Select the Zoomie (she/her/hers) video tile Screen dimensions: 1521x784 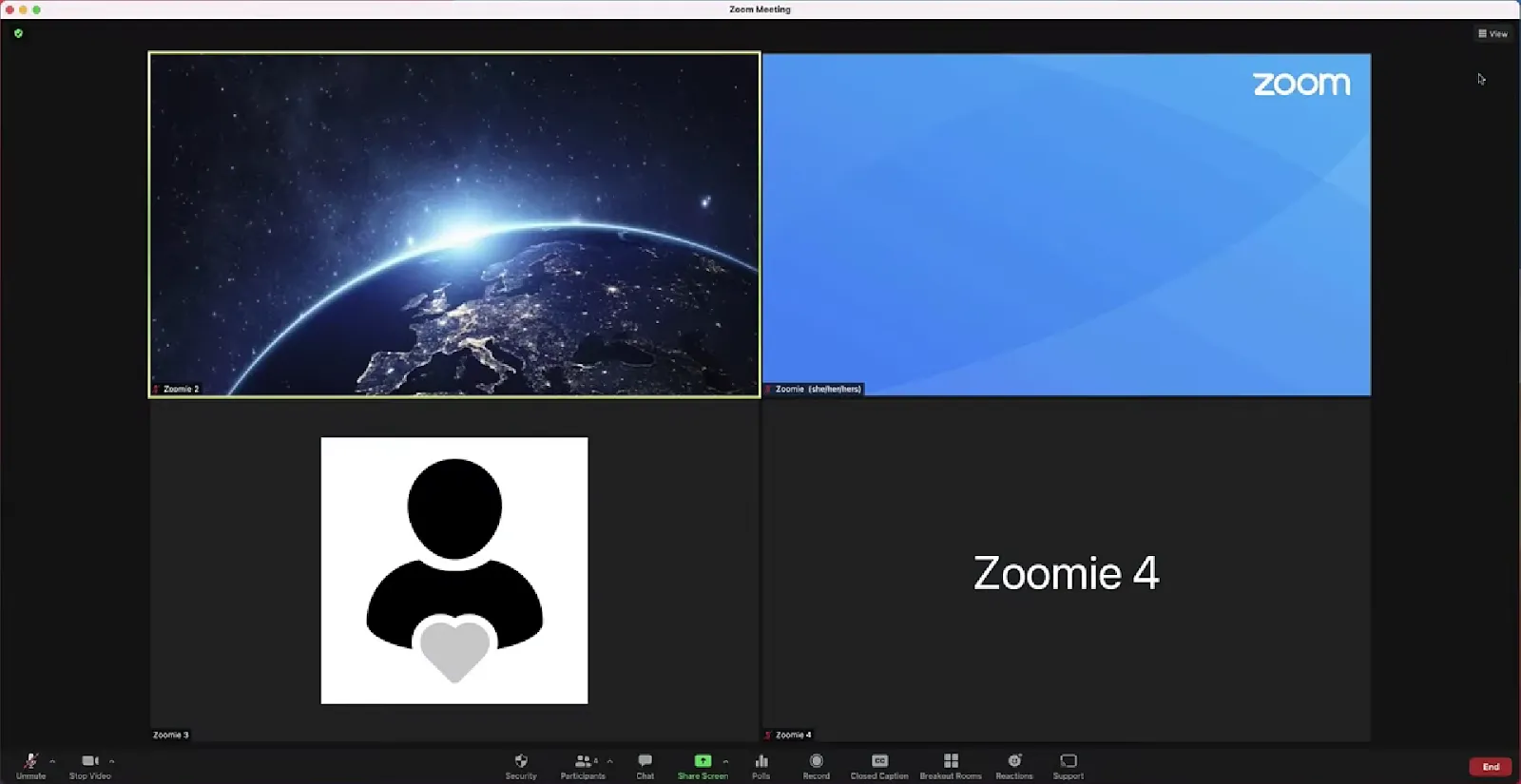1067,224
